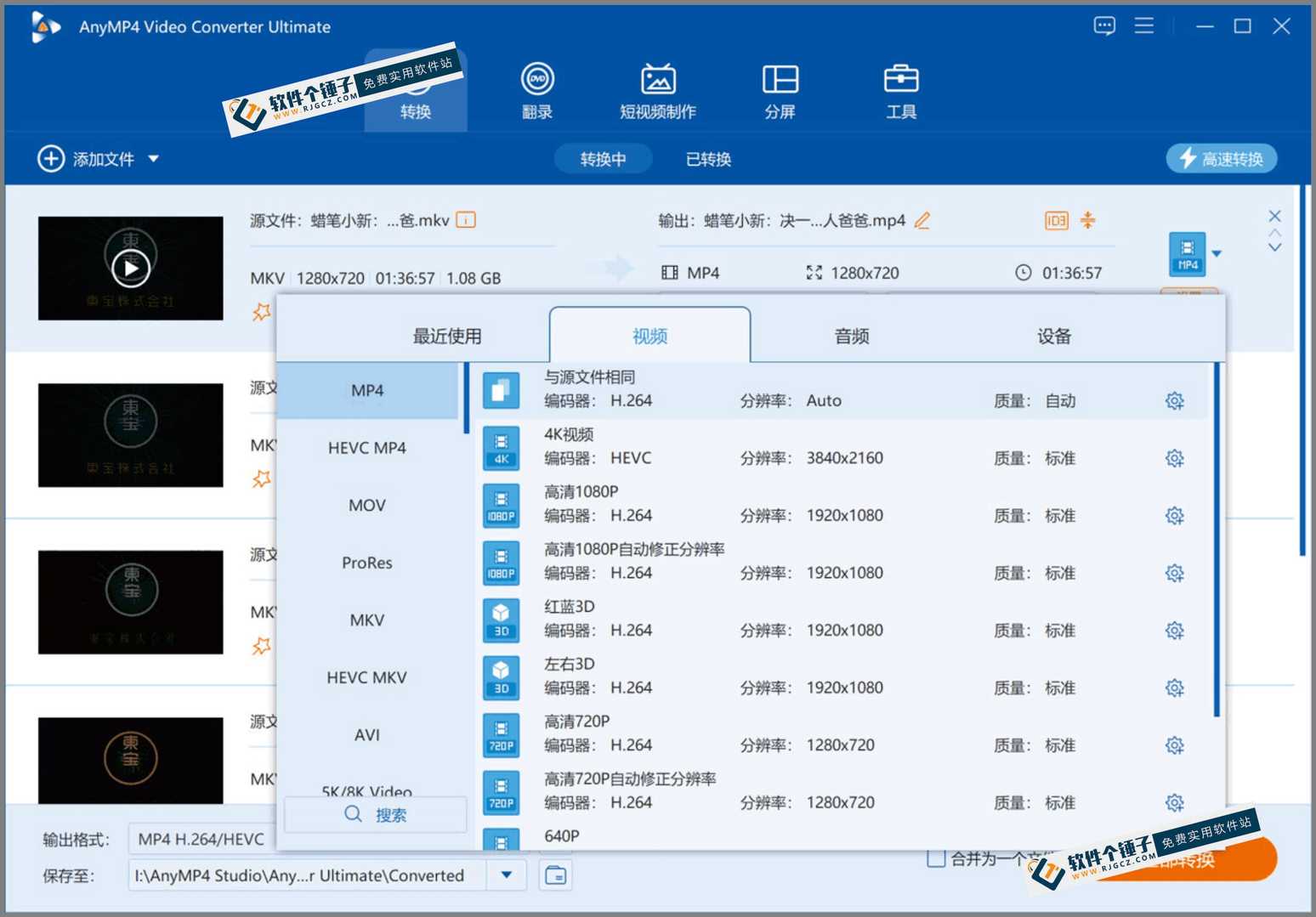
Task: Open the 翻录 DVD ripper module
Action: click(537, 91)
